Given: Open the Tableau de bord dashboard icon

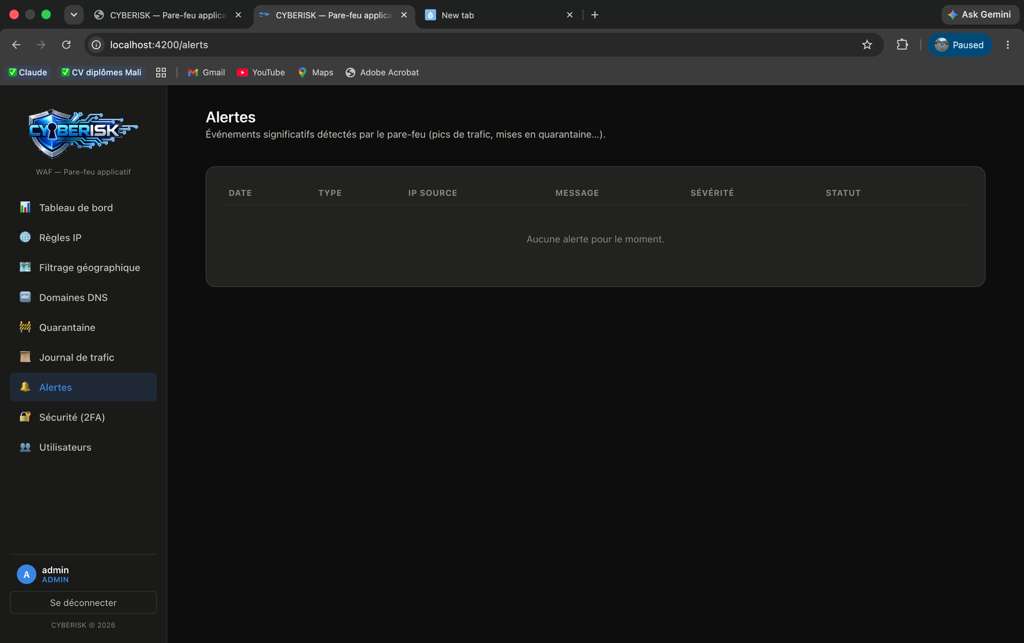Looking at the screenshot, I should click(x=25, y=207).
